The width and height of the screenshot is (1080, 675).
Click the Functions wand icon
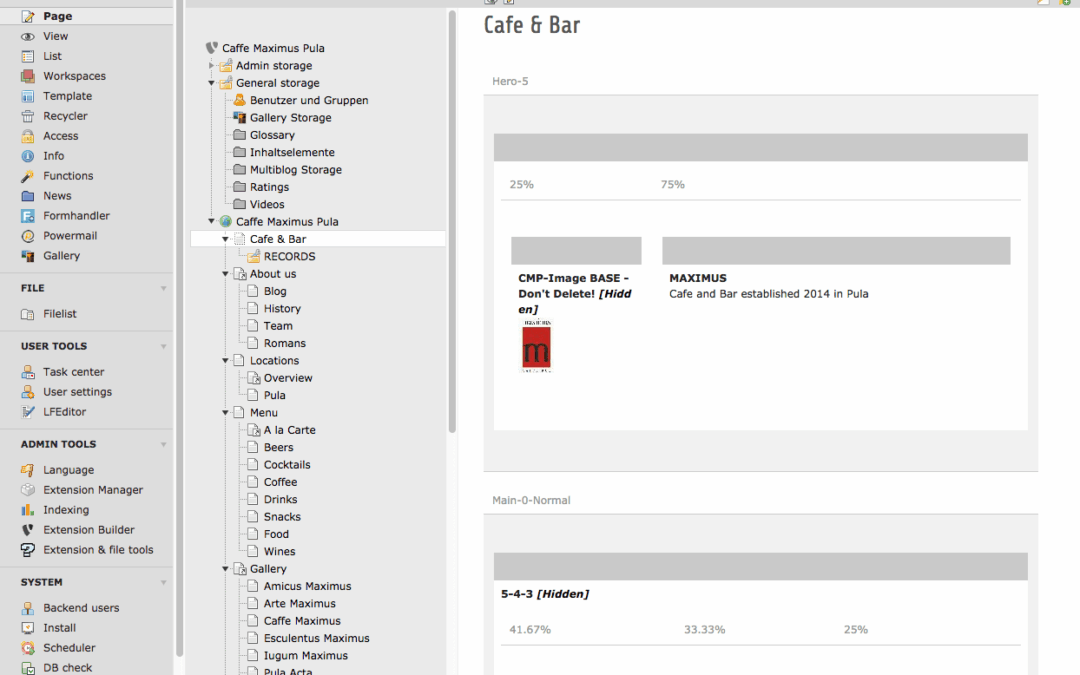click(x=28, y=176)
